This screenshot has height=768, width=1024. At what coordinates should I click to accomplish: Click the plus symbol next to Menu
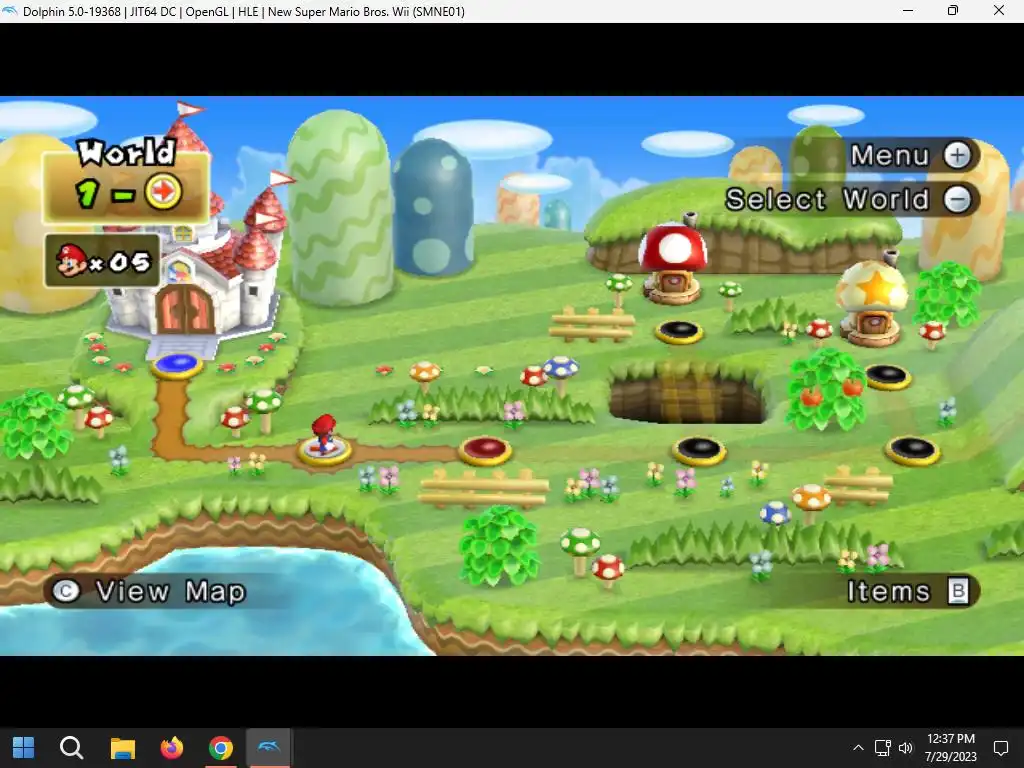click(x=957, y=155)
